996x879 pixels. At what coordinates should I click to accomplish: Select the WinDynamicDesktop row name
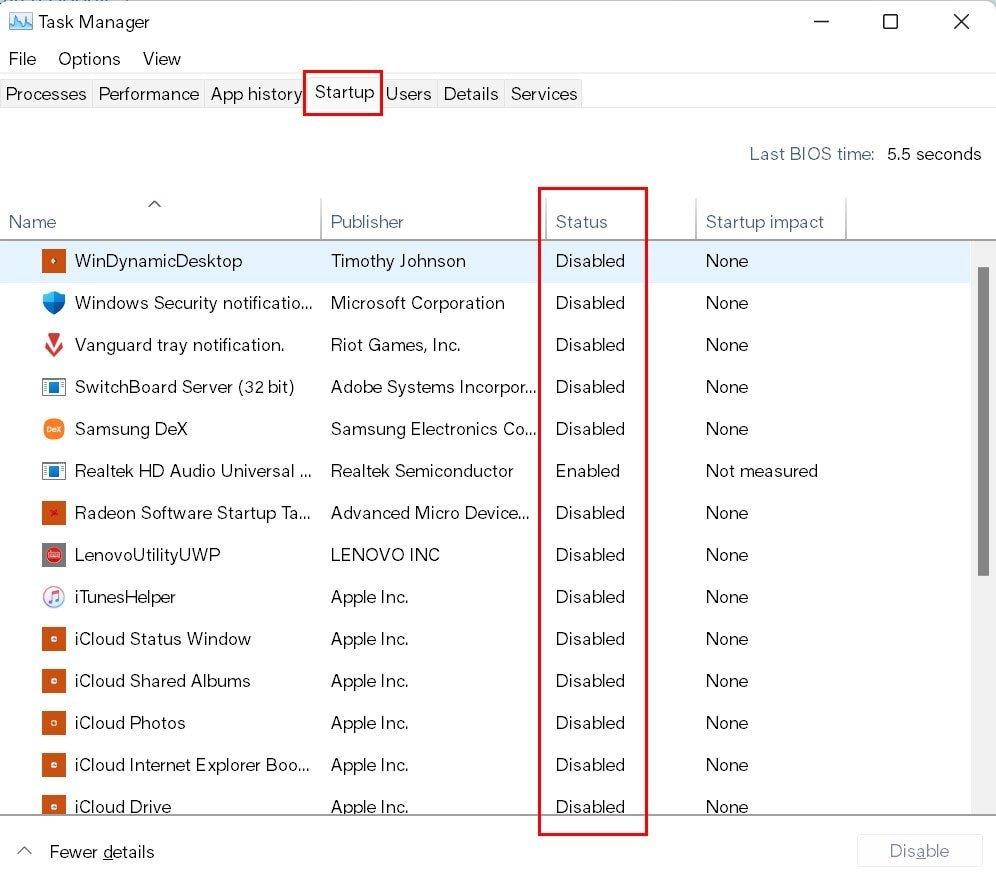158,261
